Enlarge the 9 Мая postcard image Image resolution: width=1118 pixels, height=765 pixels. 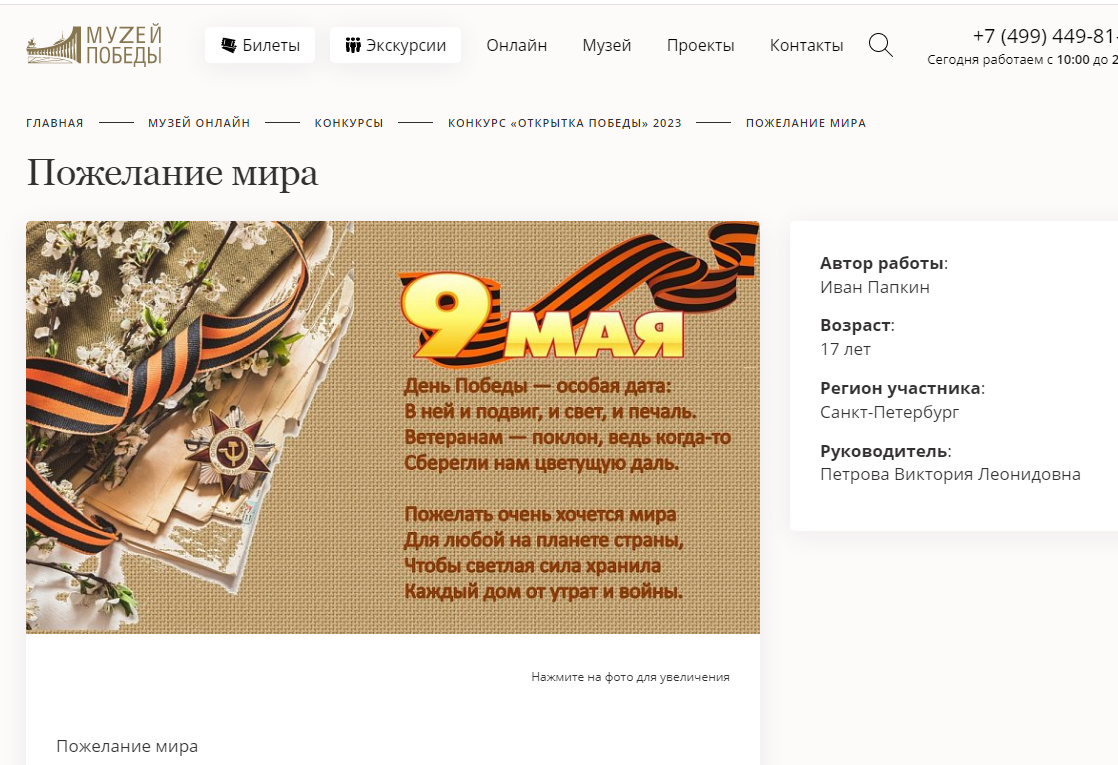[x=393, y=427]
